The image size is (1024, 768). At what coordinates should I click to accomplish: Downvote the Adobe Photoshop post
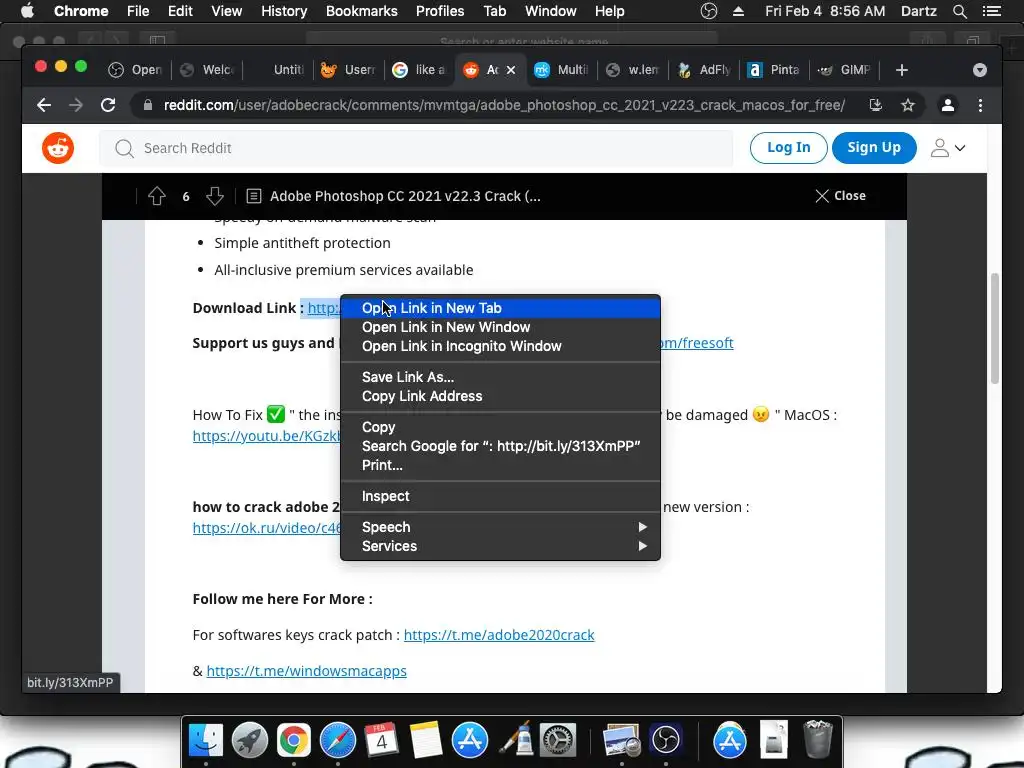215,196
